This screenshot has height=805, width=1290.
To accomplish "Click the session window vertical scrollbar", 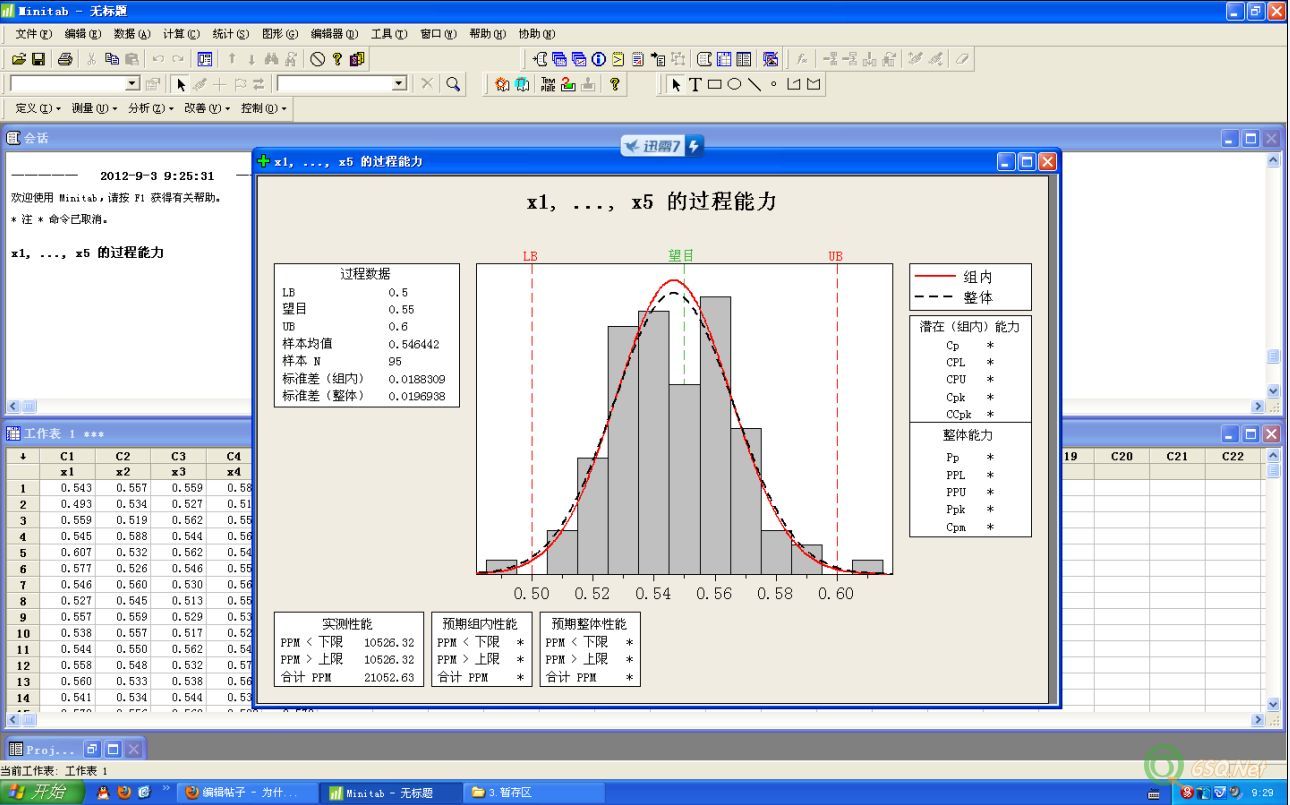I will pyautogui.click(x=1273, y=275).
